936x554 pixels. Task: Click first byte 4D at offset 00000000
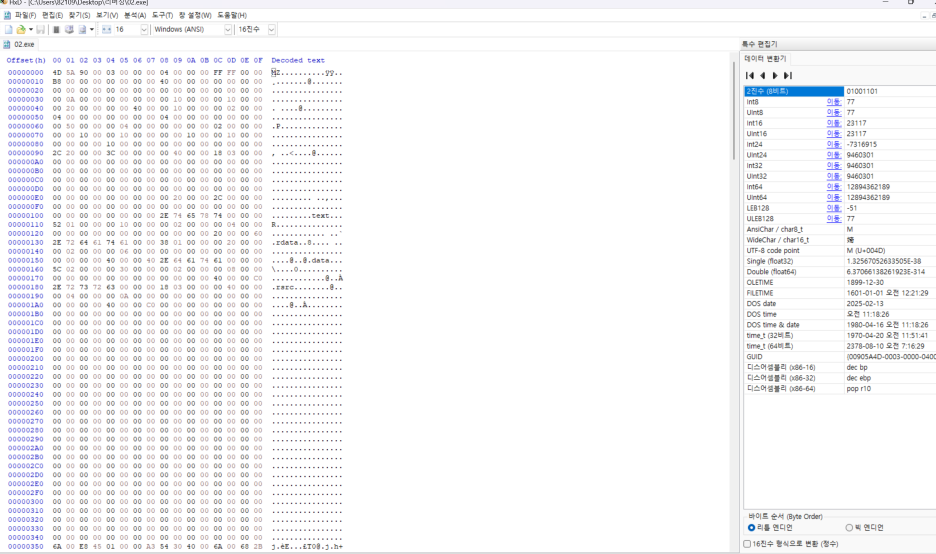[x=57, y=73]
